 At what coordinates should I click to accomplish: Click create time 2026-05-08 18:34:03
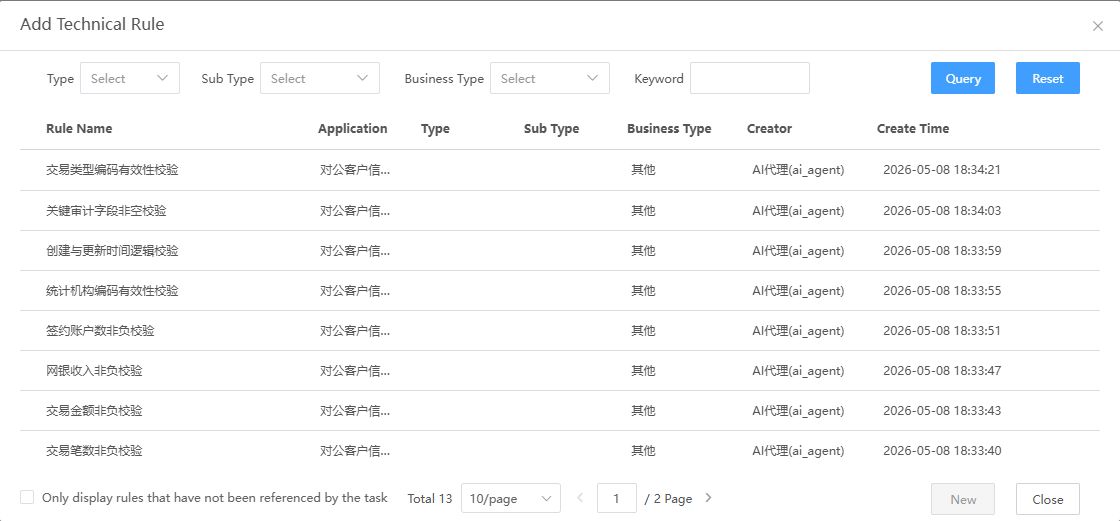942,211
